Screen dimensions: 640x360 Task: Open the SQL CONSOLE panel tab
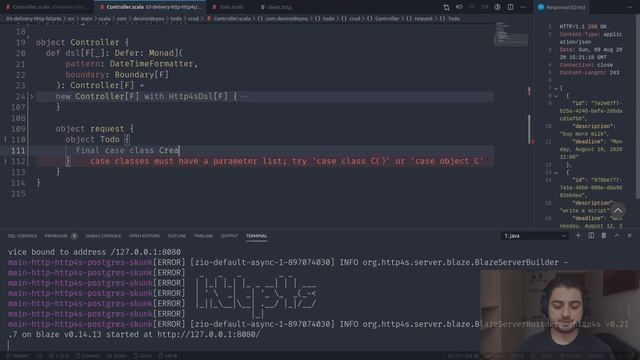pyautogui.click(x=22, y=236)
